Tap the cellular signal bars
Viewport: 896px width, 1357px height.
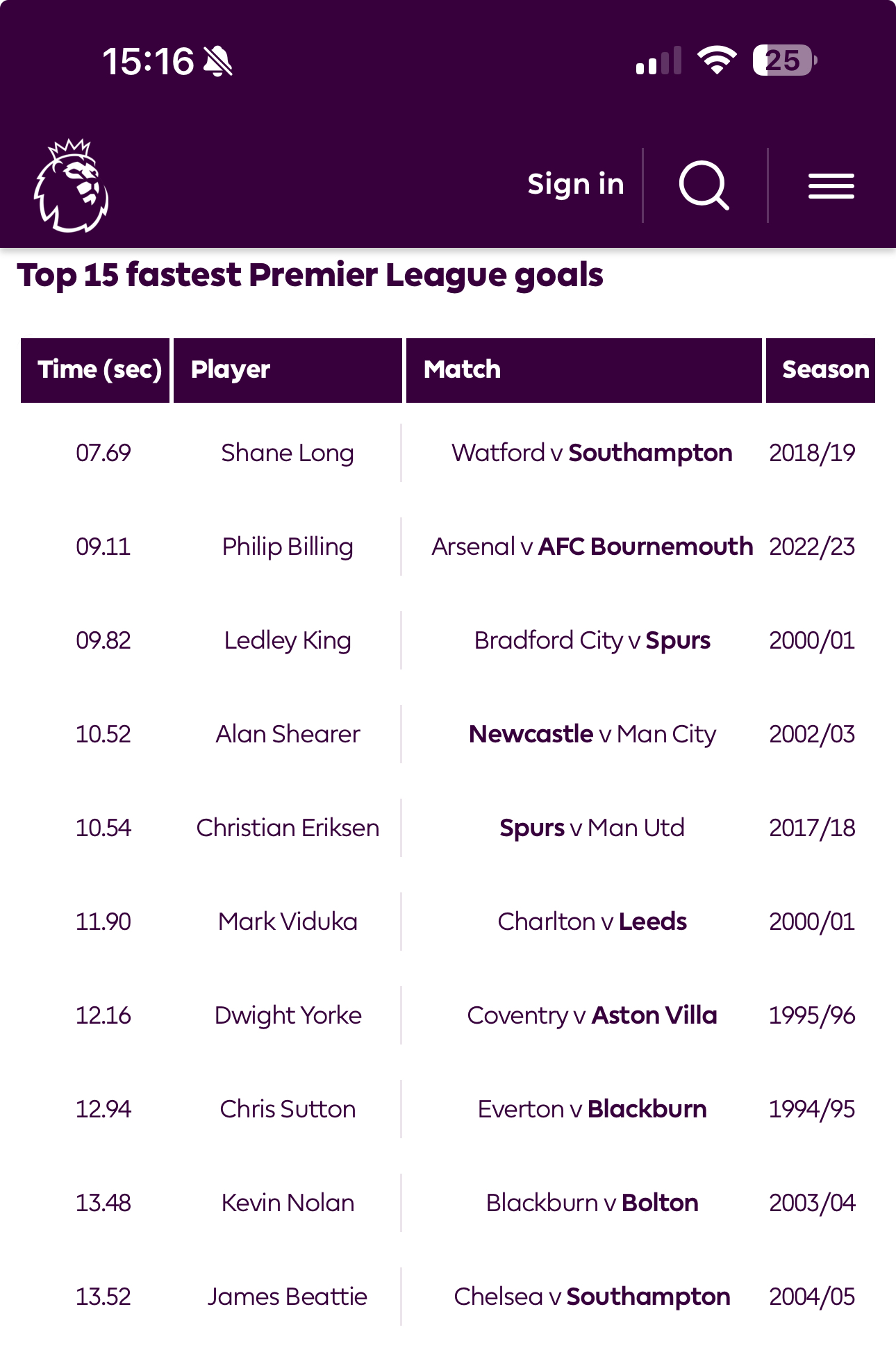(658, 61)
